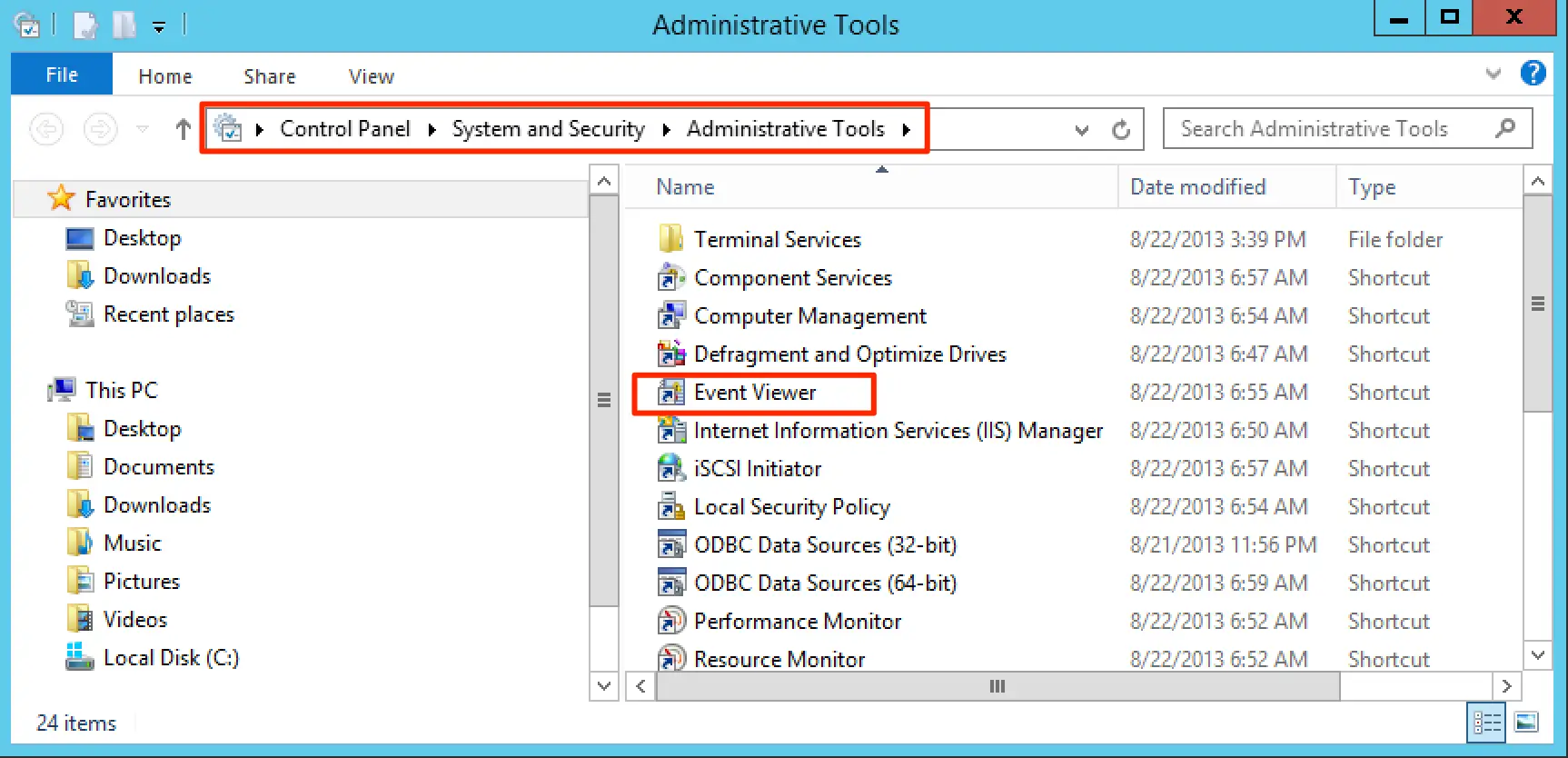
Task: Click file list vertical scrollbar thumb
Action: click(x=1537, y=304)
